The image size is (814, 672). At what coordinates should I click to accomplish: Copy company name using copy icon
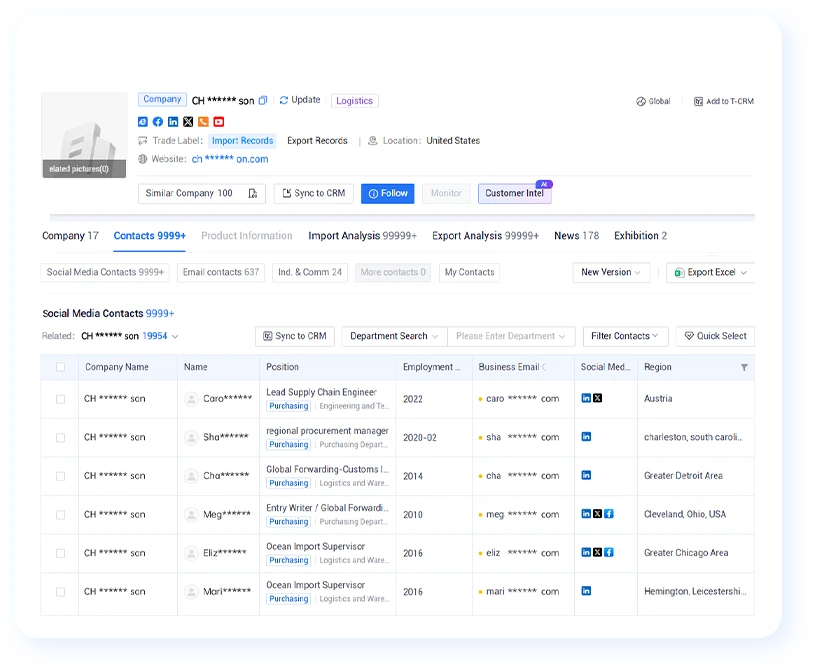click(x=263, y=100)
